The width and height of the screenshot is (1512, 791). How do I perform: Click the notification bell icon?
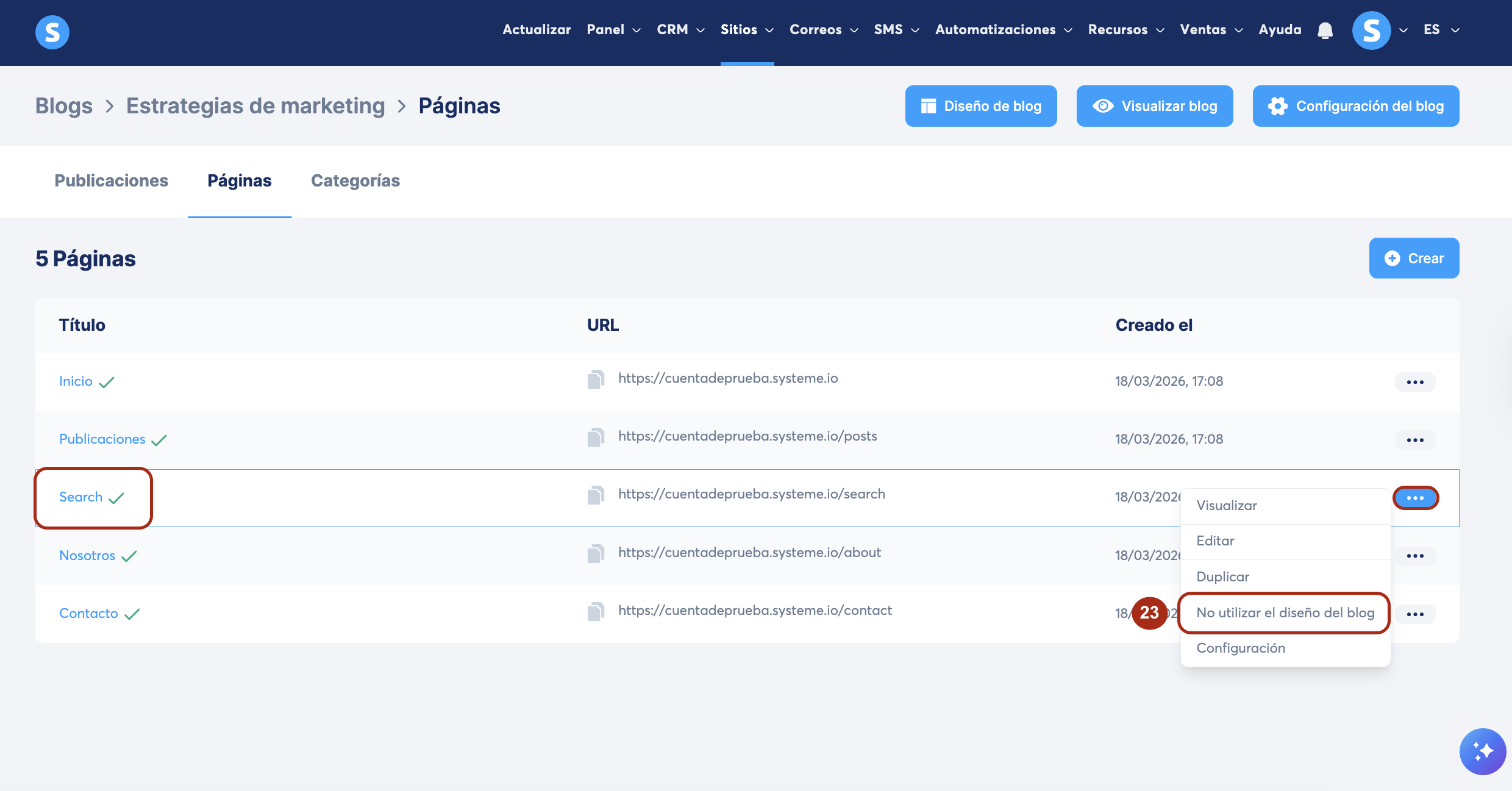coord(1325,30)
